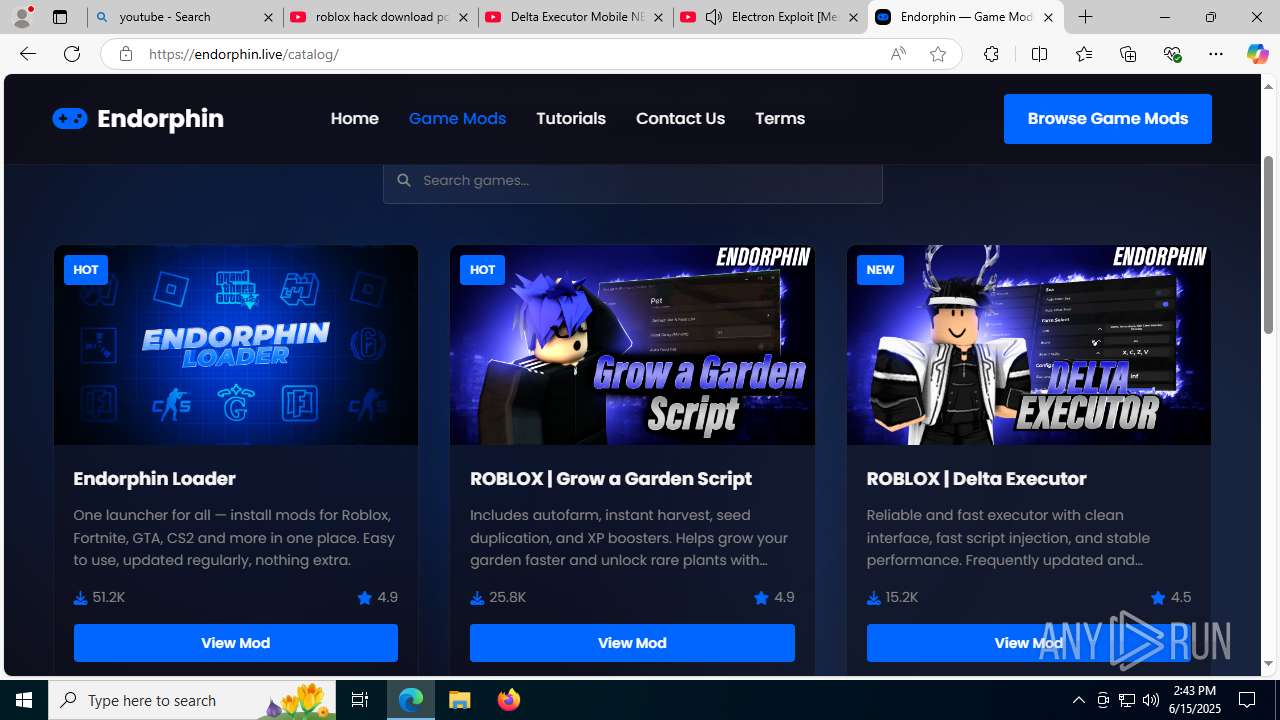This screenshot has height=720, width=1280.
Task: Click the Windows taskbar search box
Action: [x=194, y=700]
